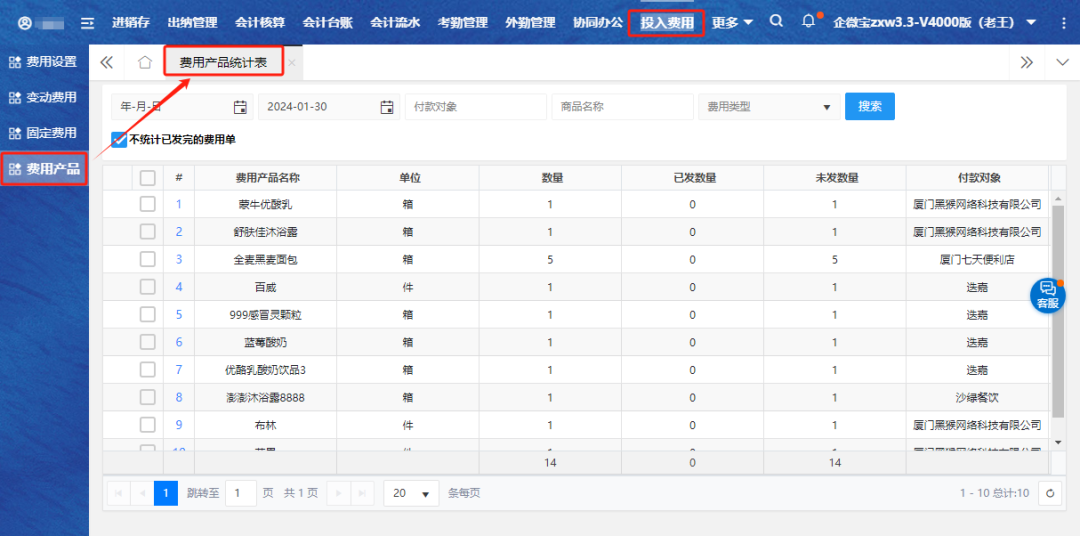Image resolution: width=1080 pixels, height=536 pixels.
Task: Click the table refresh icon
Action: pos(1050,493)
